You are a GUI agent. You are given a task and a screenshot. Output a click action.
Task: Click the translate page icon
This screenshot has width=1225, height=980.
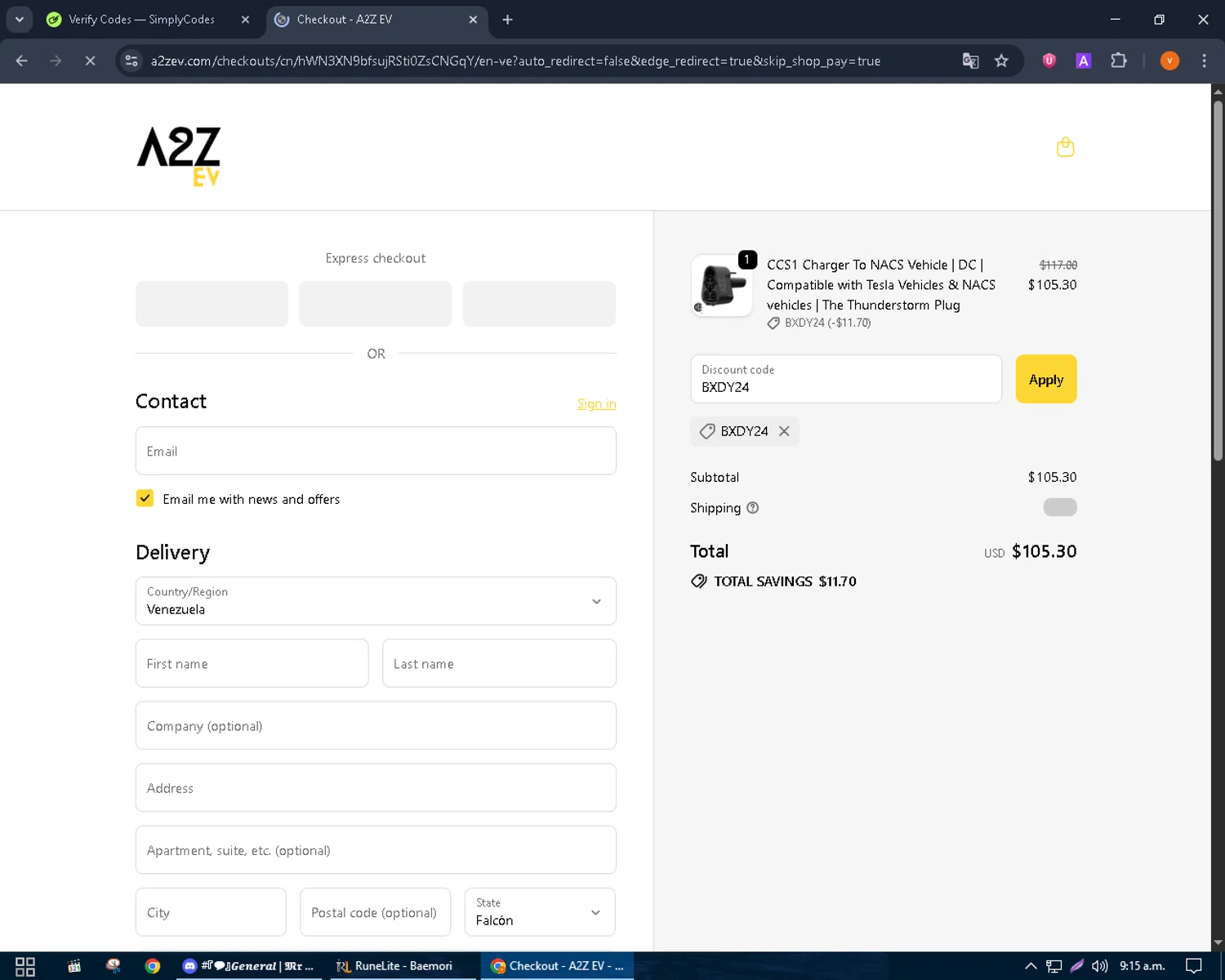point(970,60)
